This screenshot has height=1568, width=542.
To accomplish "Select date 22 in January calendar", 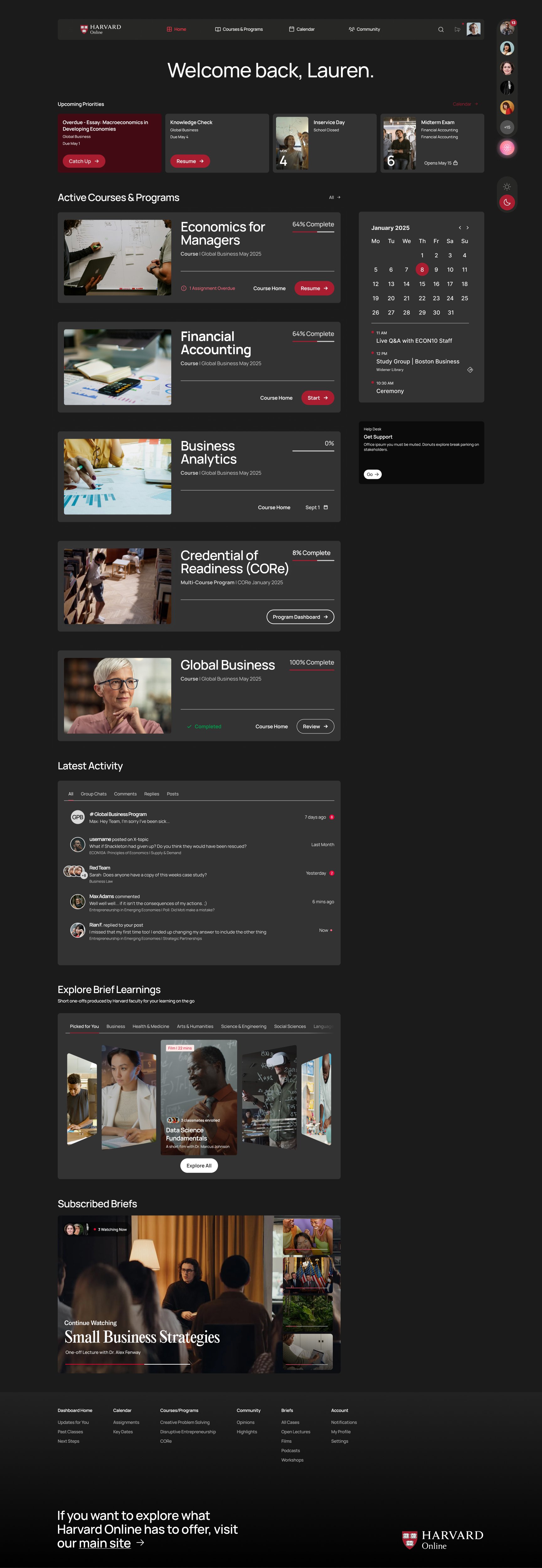I will tap(422, 298).
